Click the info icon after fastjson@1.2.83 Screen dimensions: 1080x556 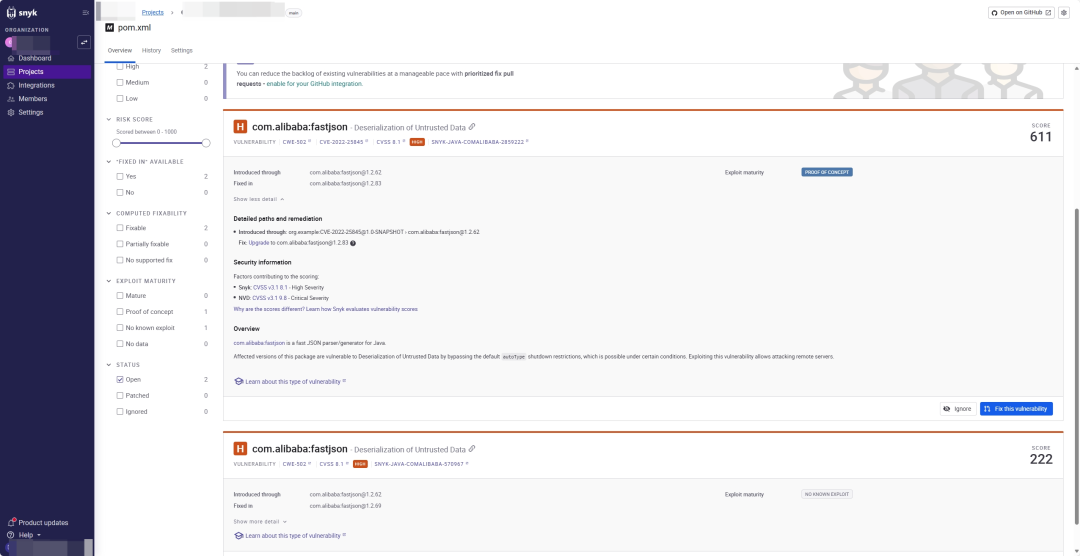click(353, 243)
